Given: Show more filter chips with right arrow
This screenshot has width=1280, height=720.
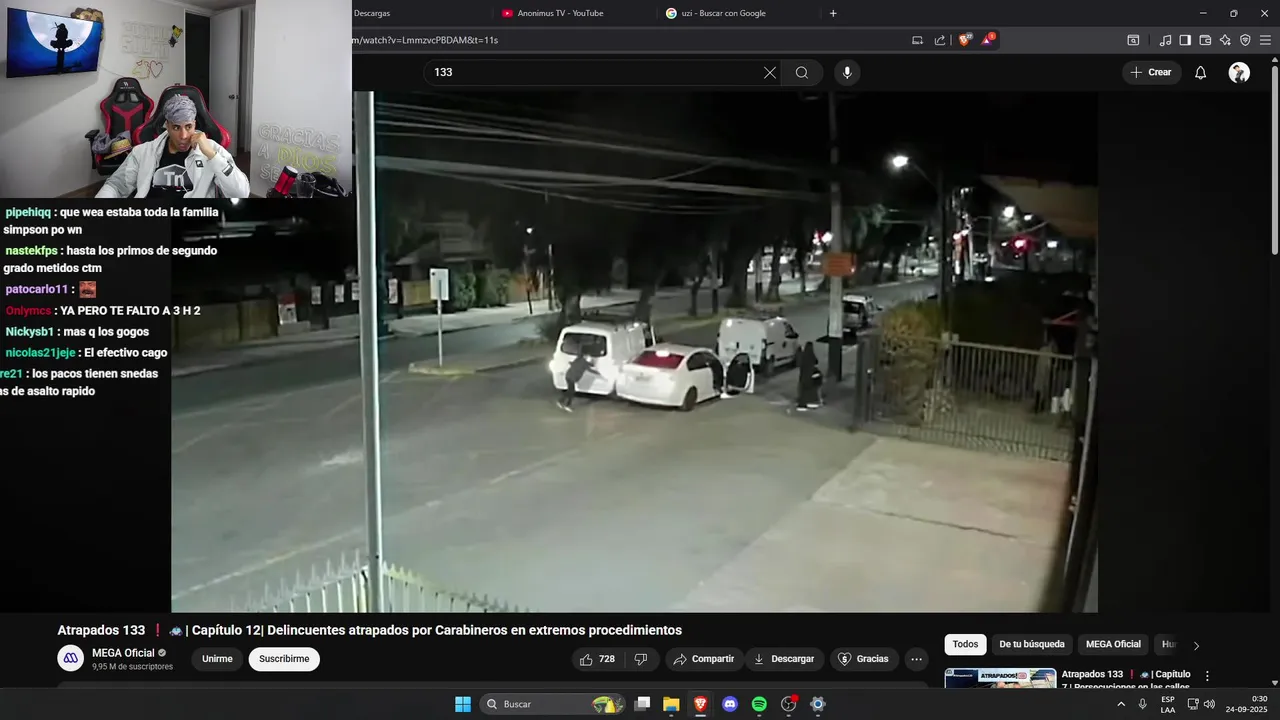Looking at the screenshot, I should point(1196,646).
